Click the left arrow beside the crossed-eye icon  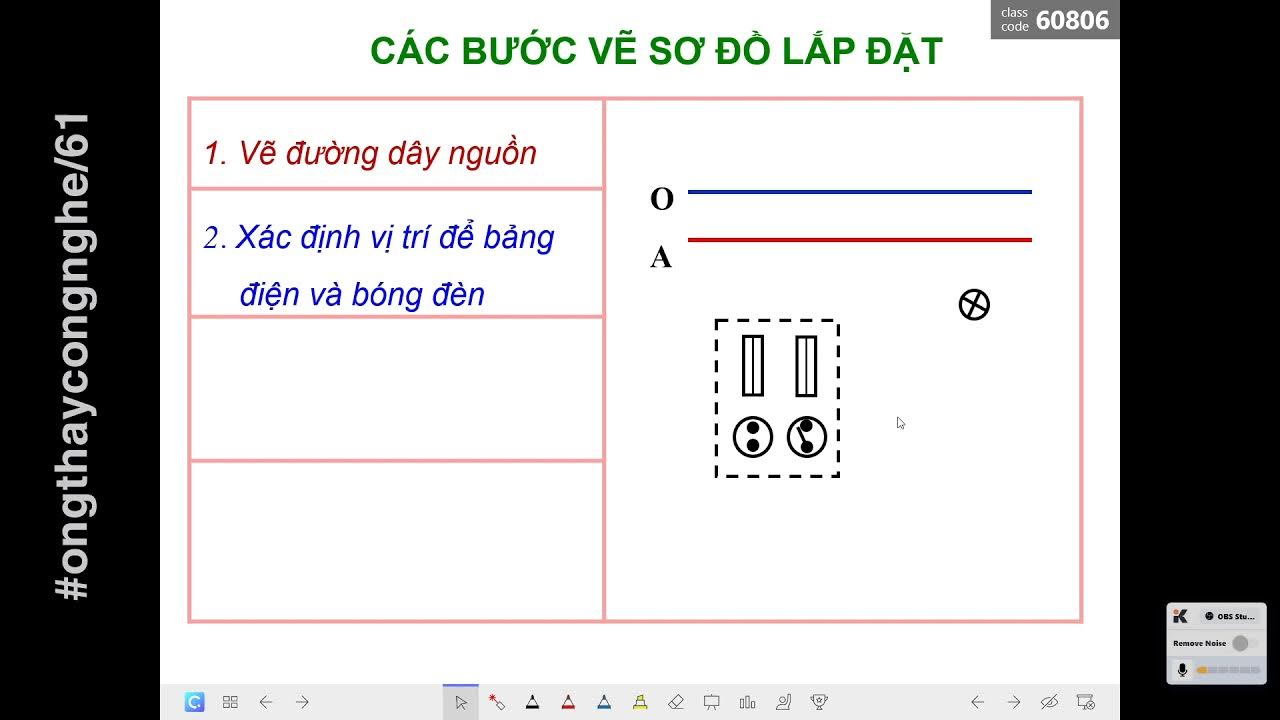click(978, 702)
